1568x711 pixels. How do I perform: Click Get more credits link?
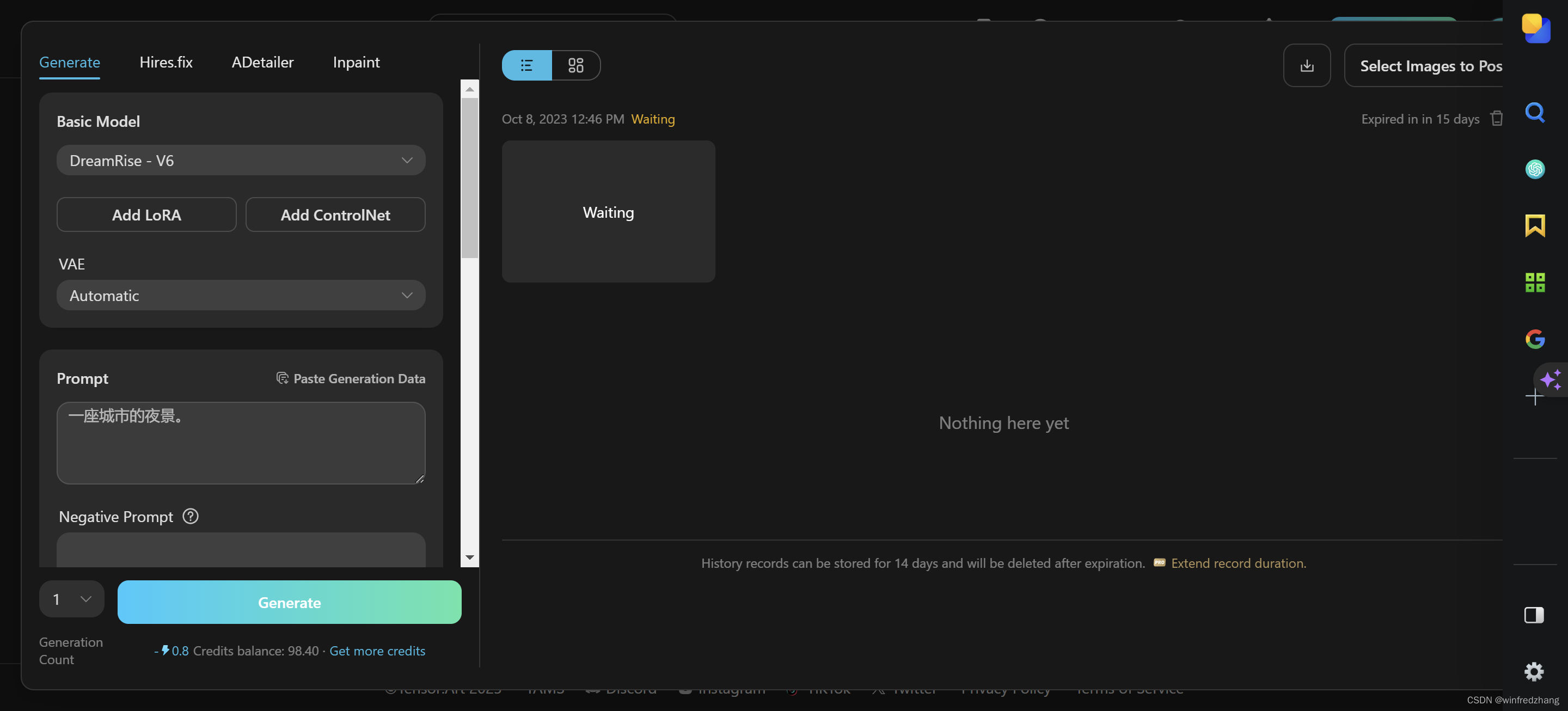pyautogui.click(x=377, y=651)
